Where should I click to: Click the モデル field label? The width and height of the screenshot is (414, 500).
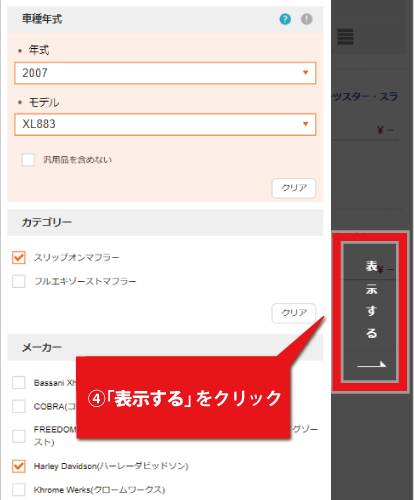coord(44,102)
